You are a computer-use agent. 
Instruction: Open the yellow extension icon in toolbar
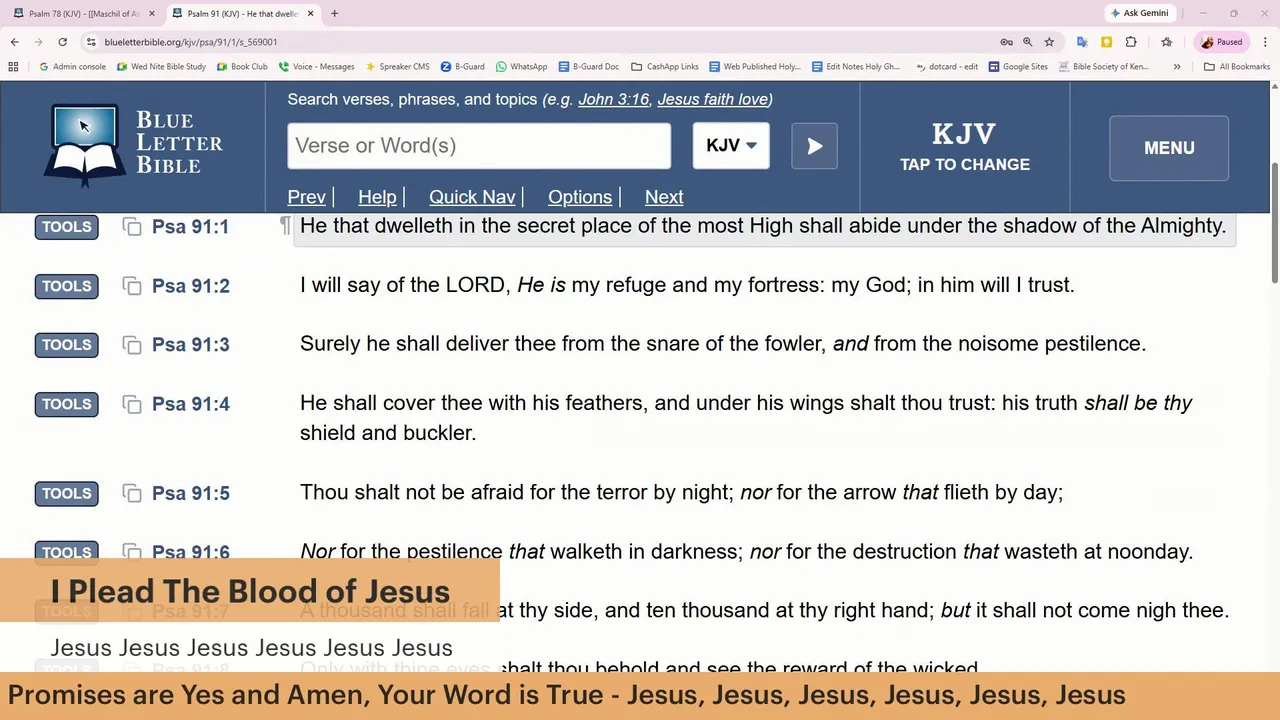tap(1106, 42)
